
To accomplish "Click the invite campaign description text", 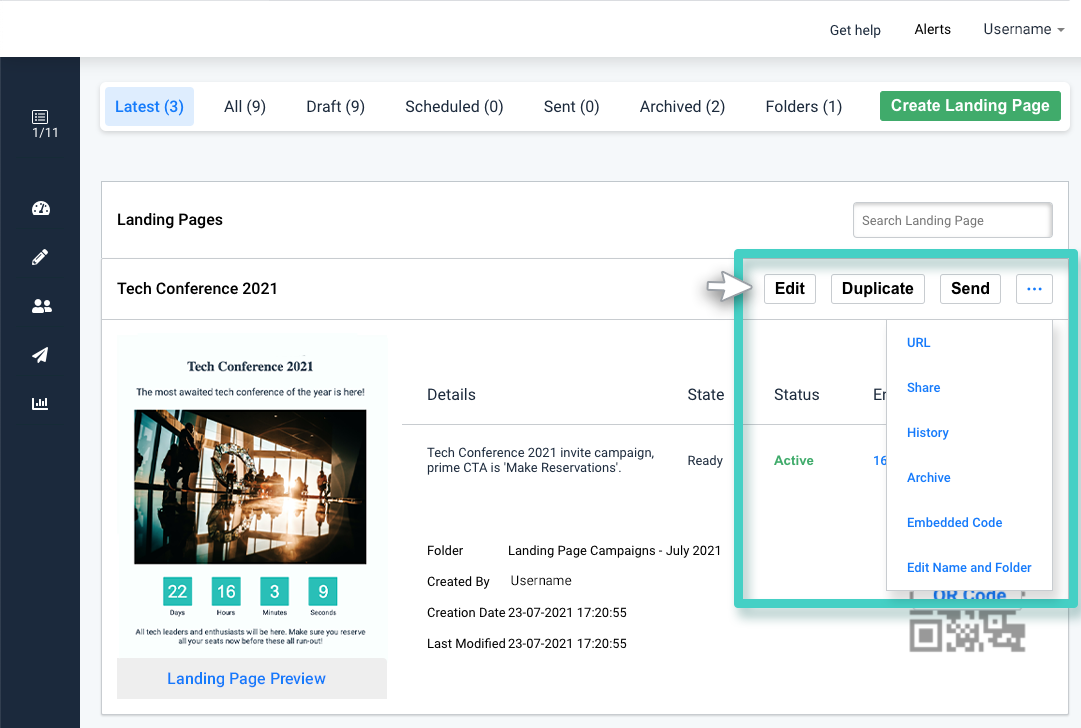I will click(x=540, y=460).
